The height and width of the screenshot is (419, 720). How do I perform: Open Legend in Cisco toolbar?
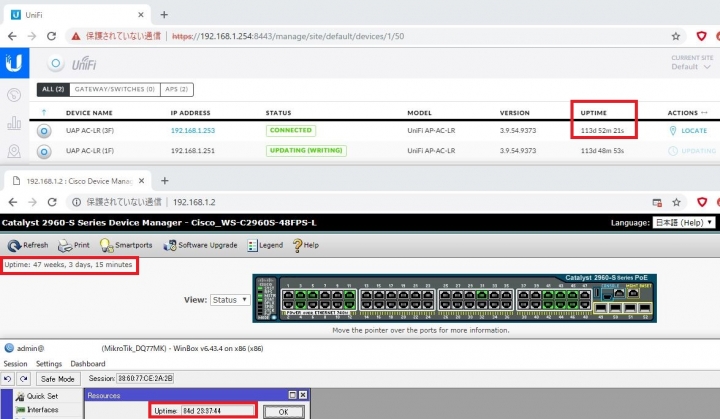coord(265,245)
